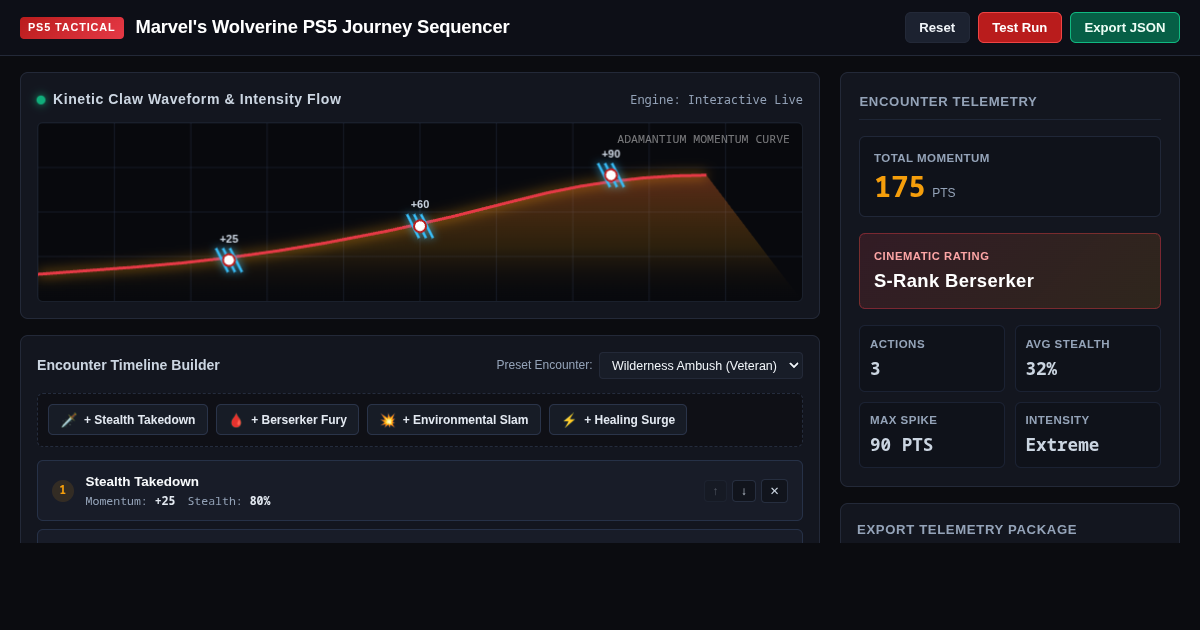The width and height of the screenshot is (1200, 630).
Task: Add a Berserker Fury action
Action: pyautogui.click(x=287, y=420)
